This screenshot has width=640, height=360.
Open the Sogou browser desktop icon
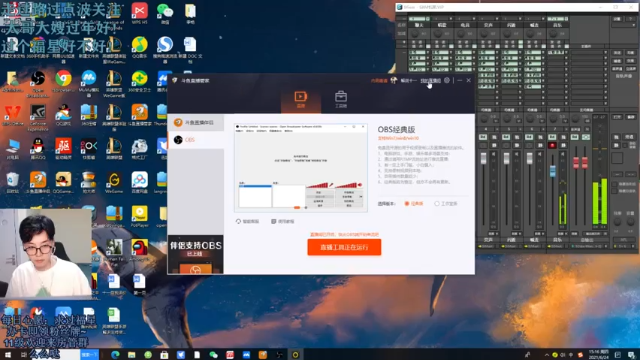tap(165, 49)
